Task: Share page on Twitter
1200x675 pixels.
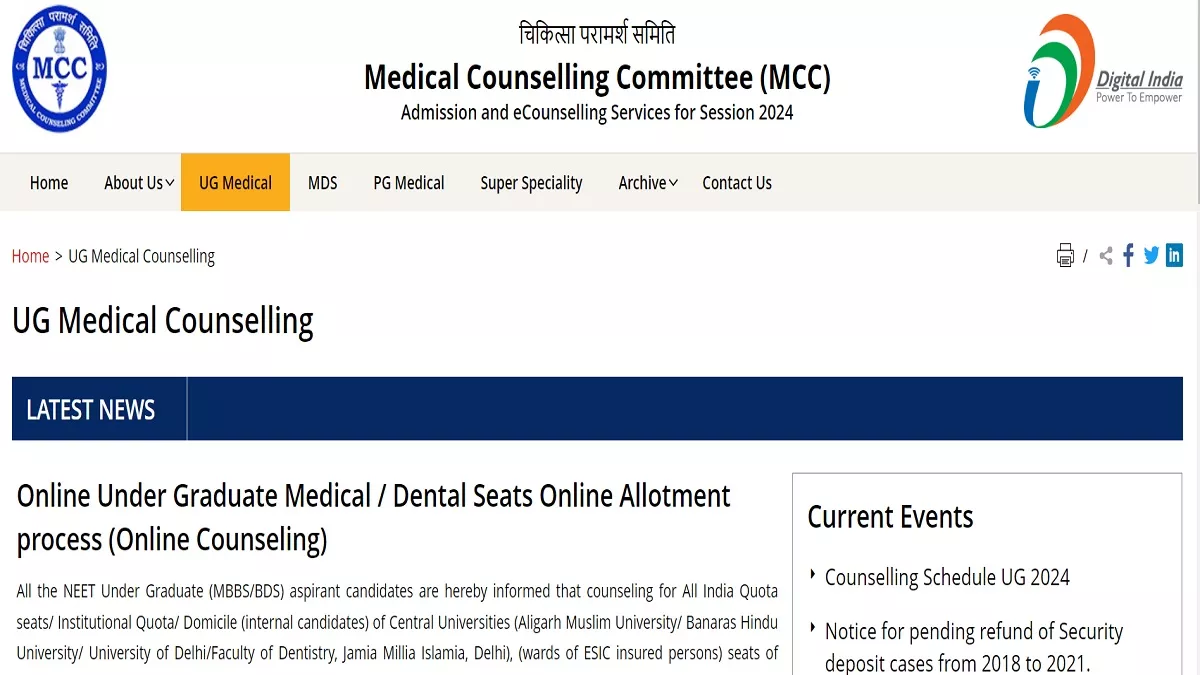Action: pos(1151,255)
